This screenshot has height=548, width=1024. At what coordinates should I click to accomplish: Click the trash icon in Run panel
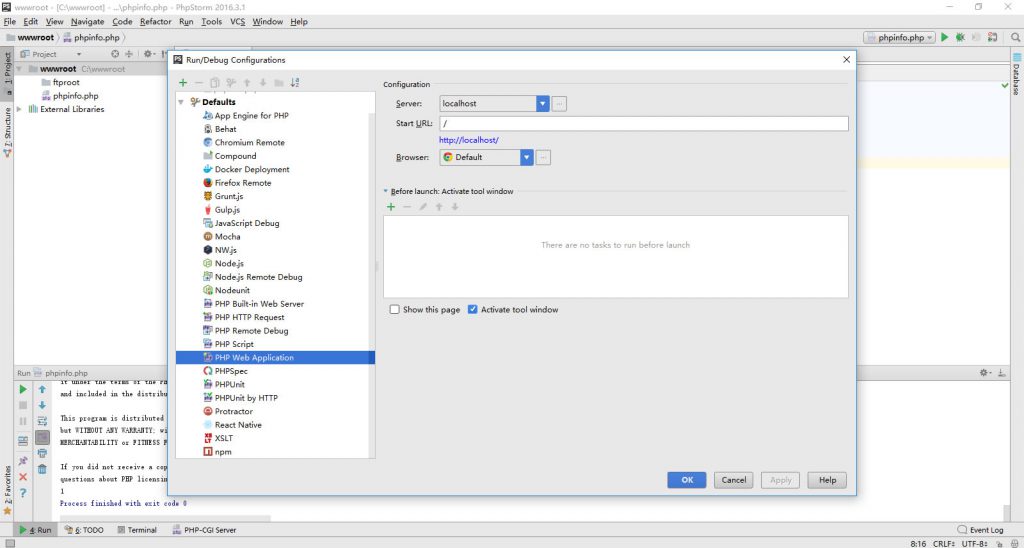coord(42,469)
